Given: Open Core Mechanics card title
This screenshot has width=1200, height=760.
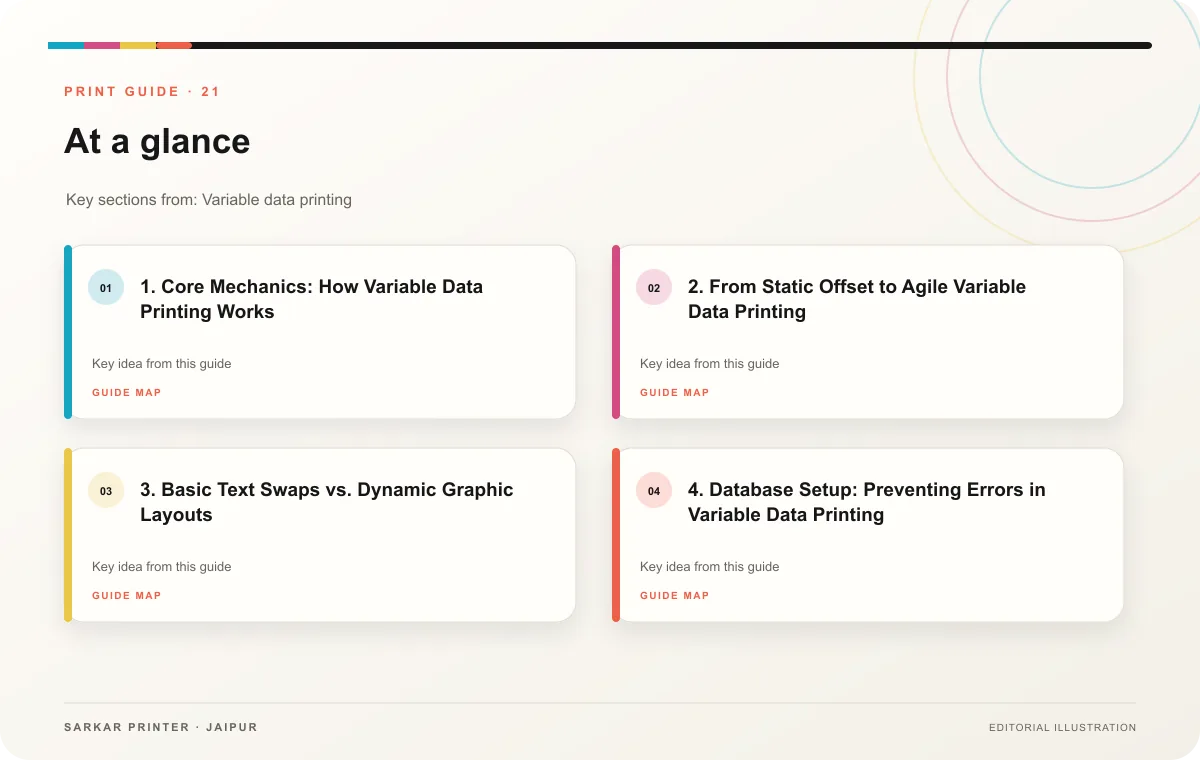Looking at the screenshot, I should [x=311, y=299].
